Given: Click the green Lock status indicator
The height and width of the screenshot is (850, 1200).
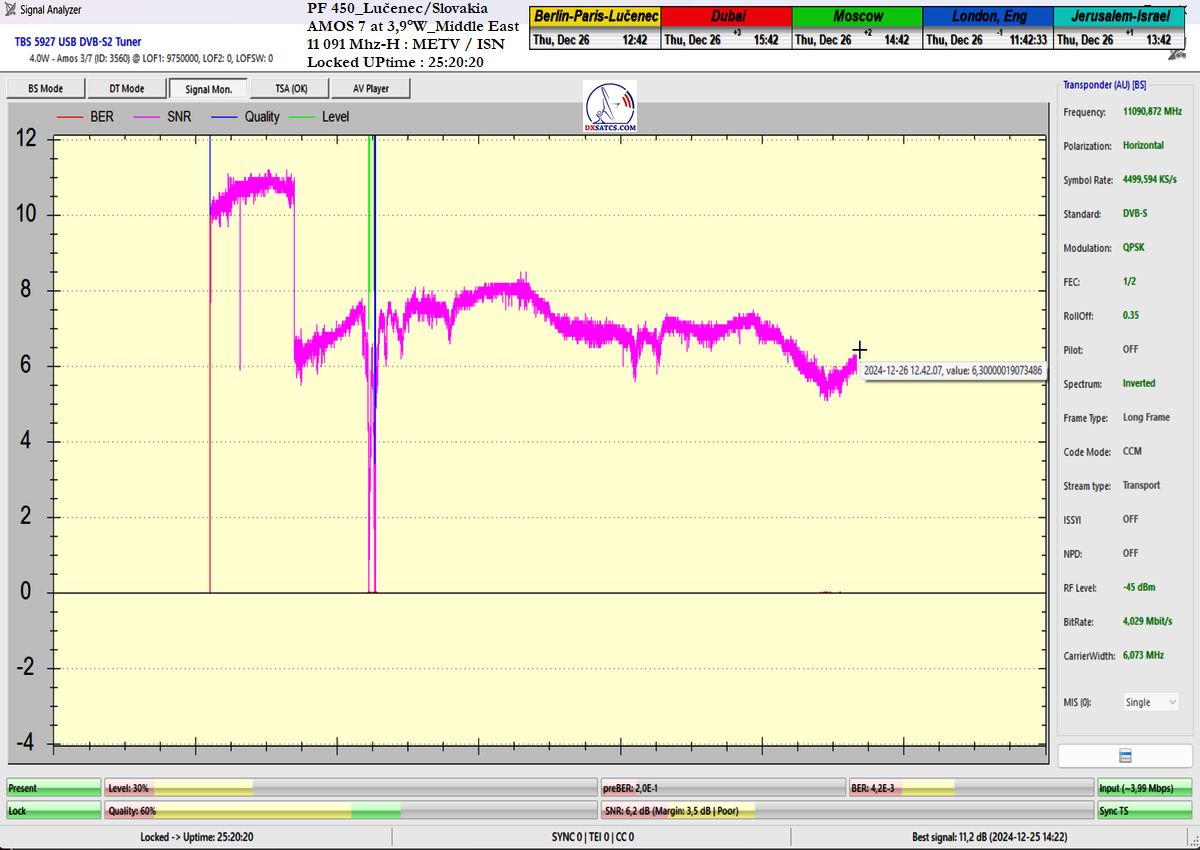Looking at the screenshot, I should [x=54, y=810].
